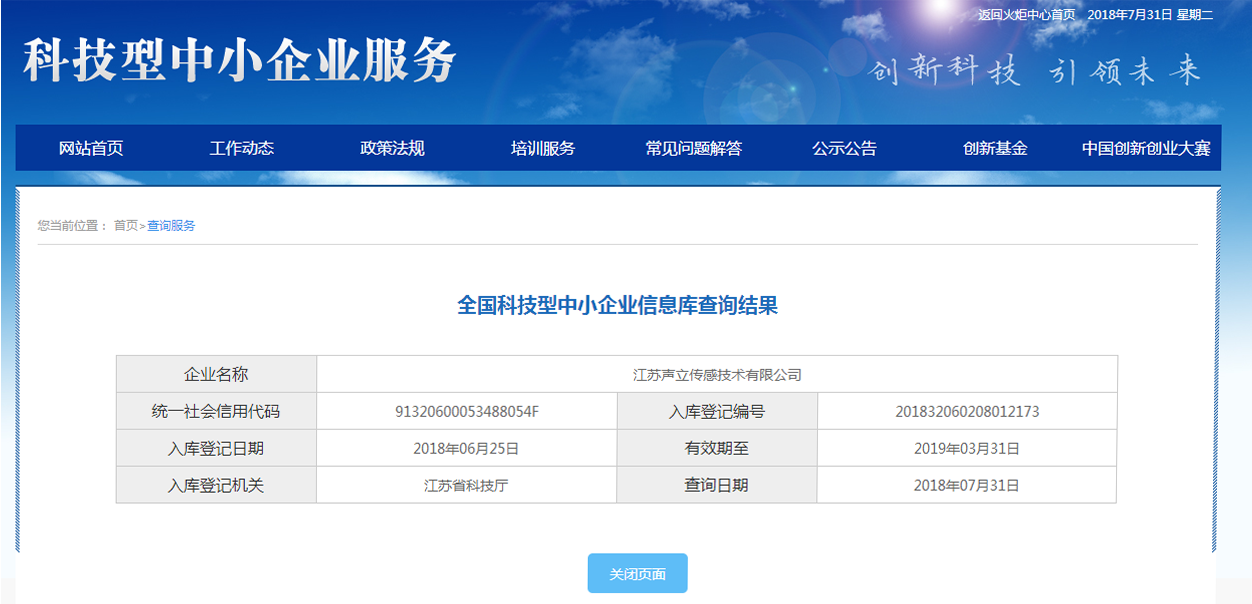
Task: Click the 入库登记日期 label cell
Action: tap(216, 448)
